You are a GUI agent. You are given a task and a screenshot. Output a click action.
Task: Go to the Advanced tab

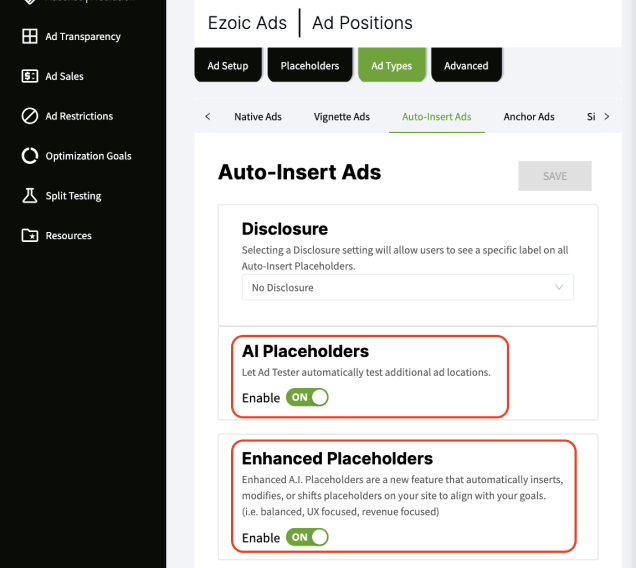466,66
